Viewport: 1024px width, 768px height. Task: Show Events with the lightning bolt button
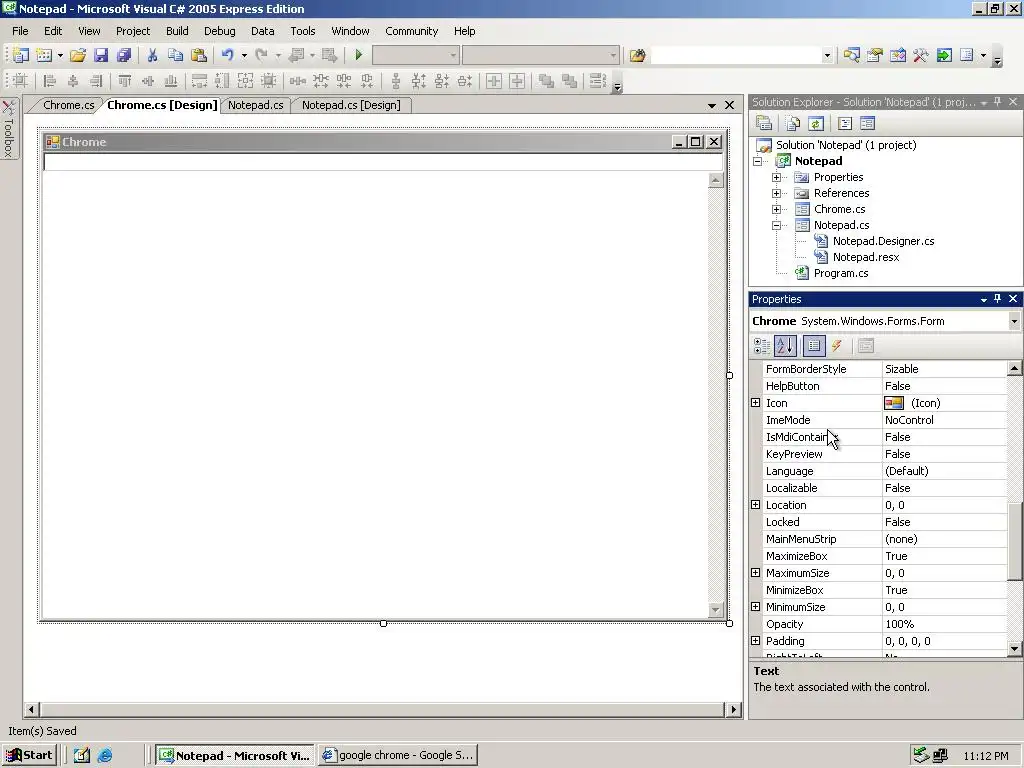pos(837,346)
